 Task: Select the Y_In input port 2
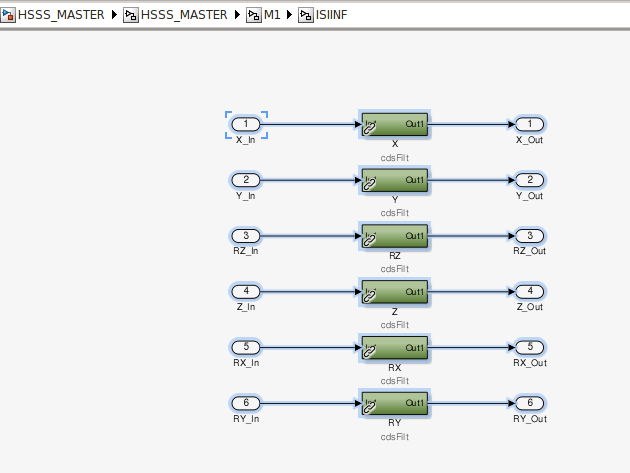click(x=246, y=180)
